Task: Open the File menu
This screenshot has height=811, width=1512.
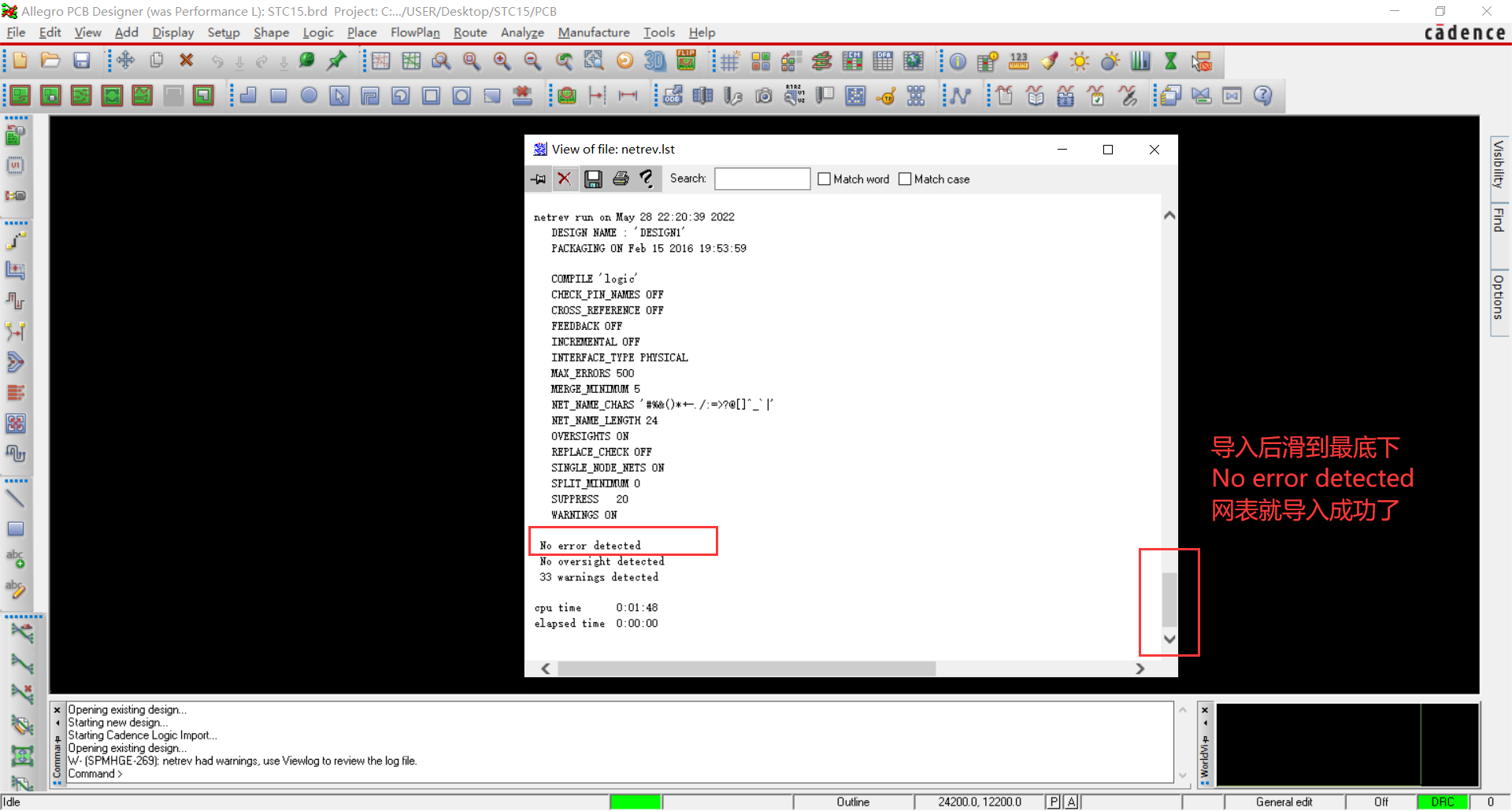Action: [16, 32]
